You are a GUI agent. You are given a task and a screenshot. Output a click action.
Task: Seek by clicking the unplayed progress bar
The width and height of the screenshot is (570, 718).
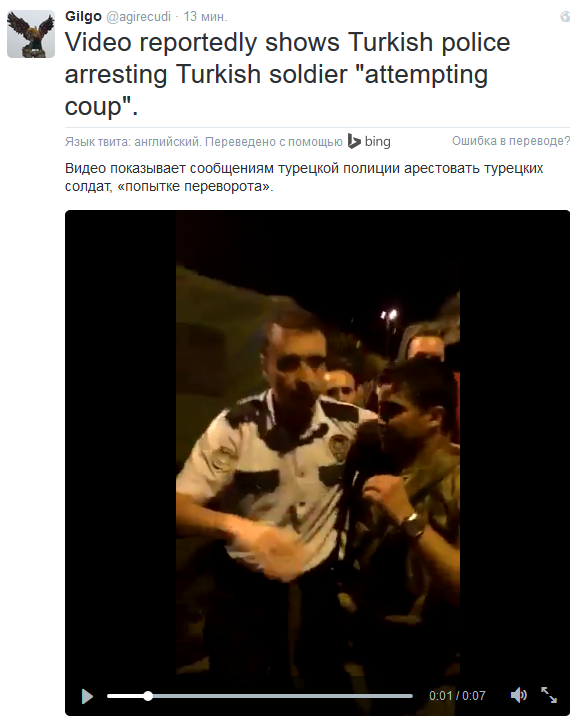pyautogui.click(x=282, y=696)
